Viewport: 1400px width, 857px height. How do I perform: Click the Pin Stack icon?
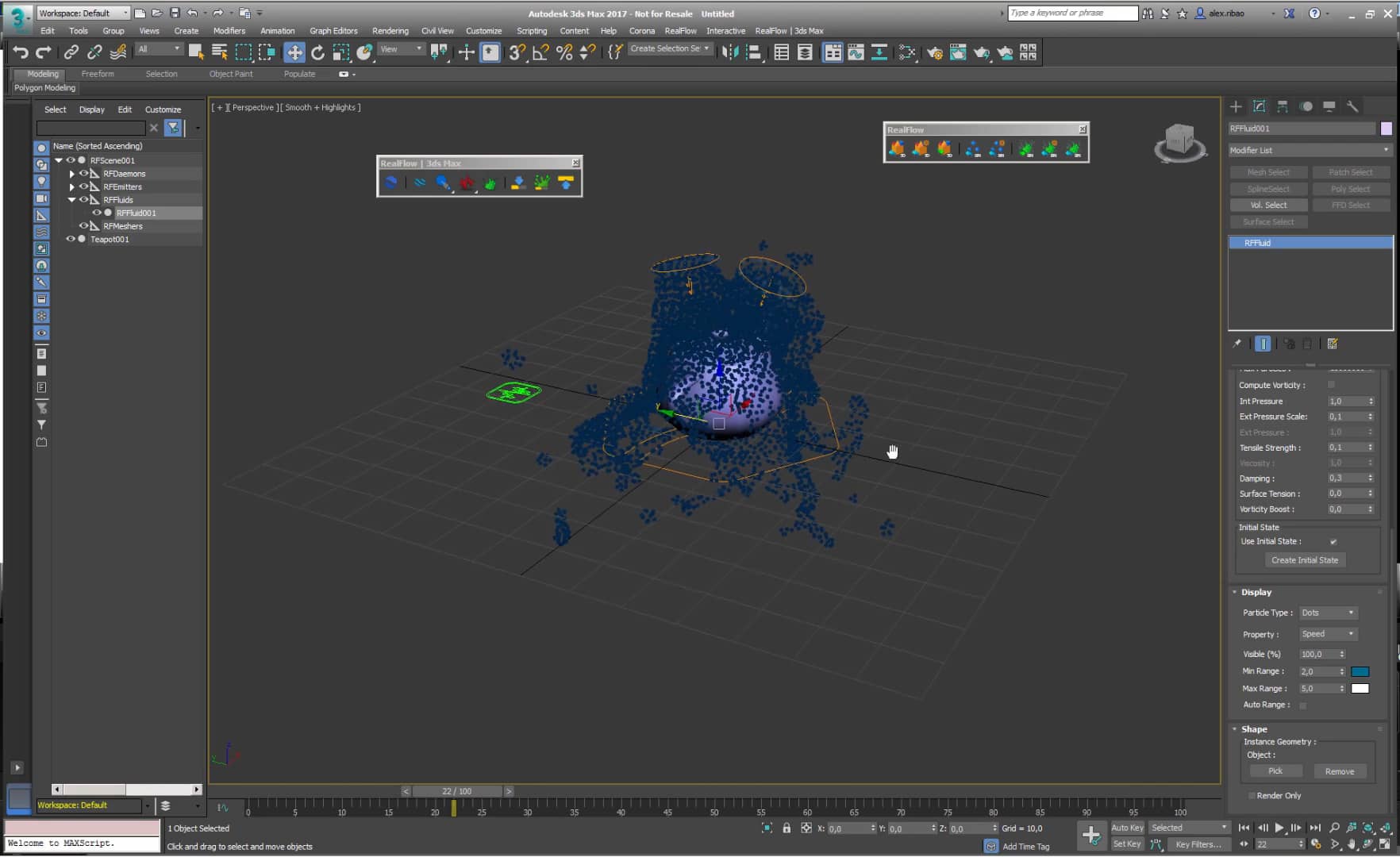coord(1237,344)
